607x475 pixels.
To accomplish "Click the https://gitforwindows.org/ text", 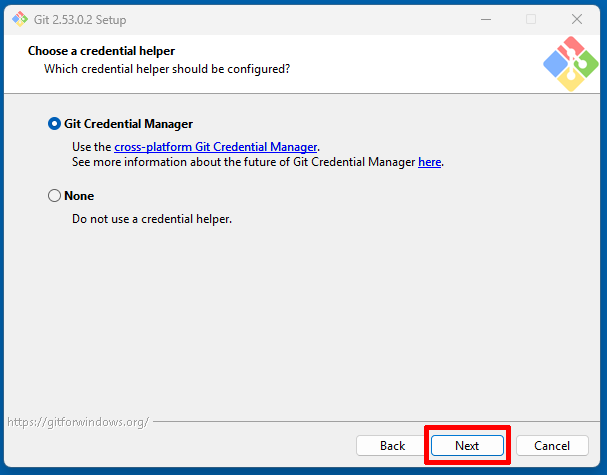I will coord(78,422).
